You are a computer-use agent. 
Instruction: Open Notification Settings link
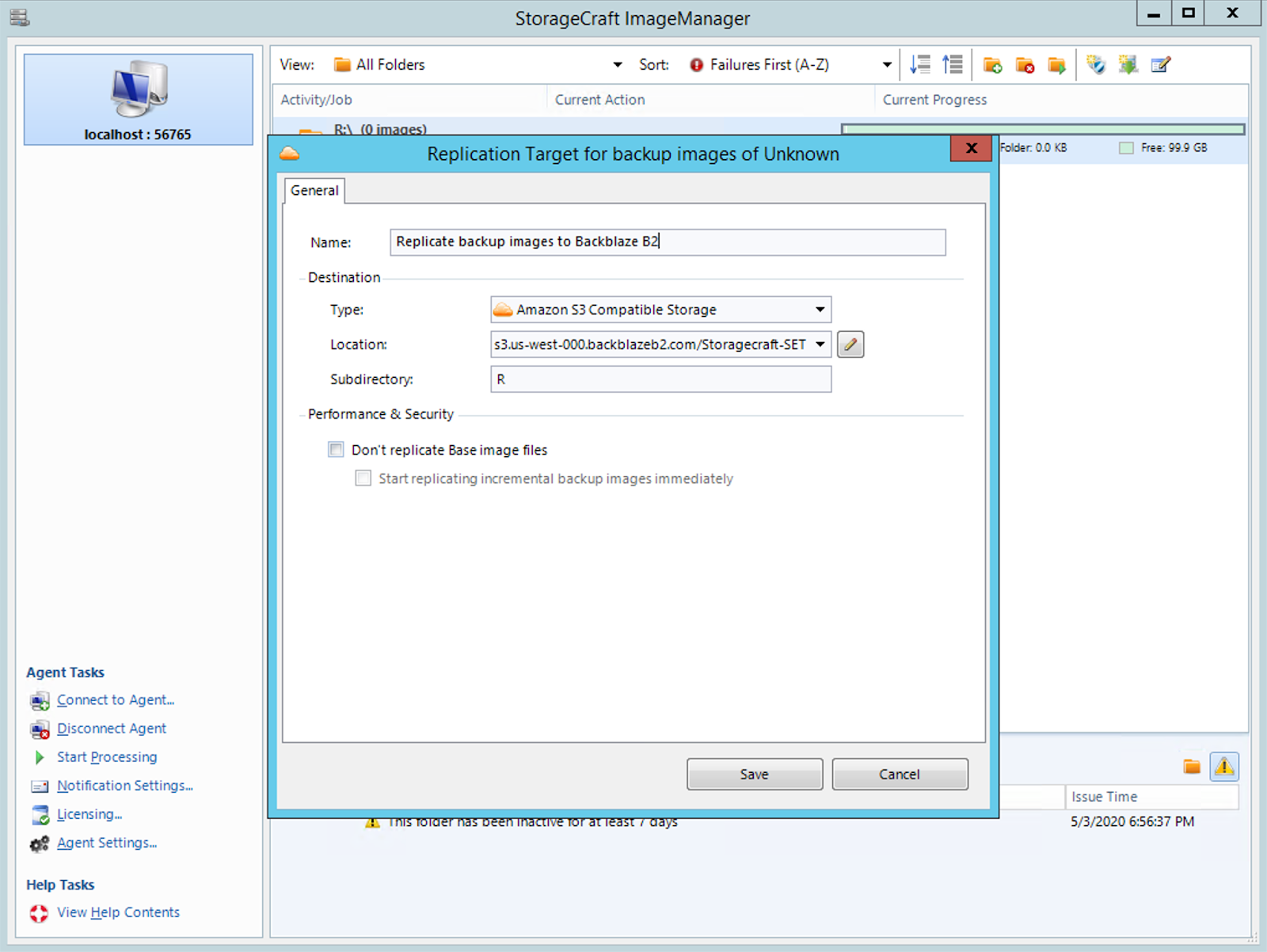[x=125, y=786]
